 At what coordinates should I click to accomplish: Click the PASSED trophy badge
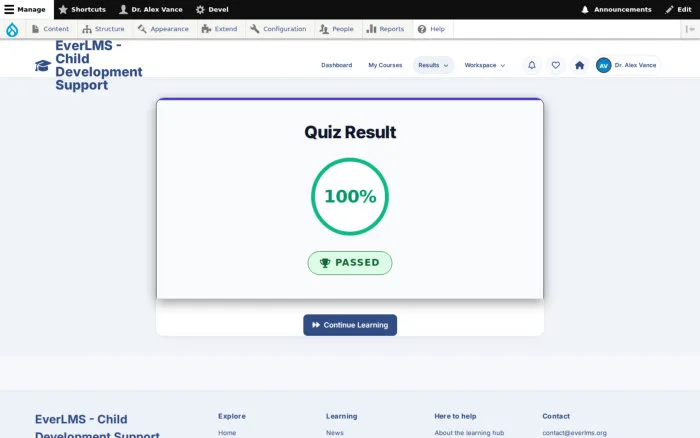pos(350,263)
